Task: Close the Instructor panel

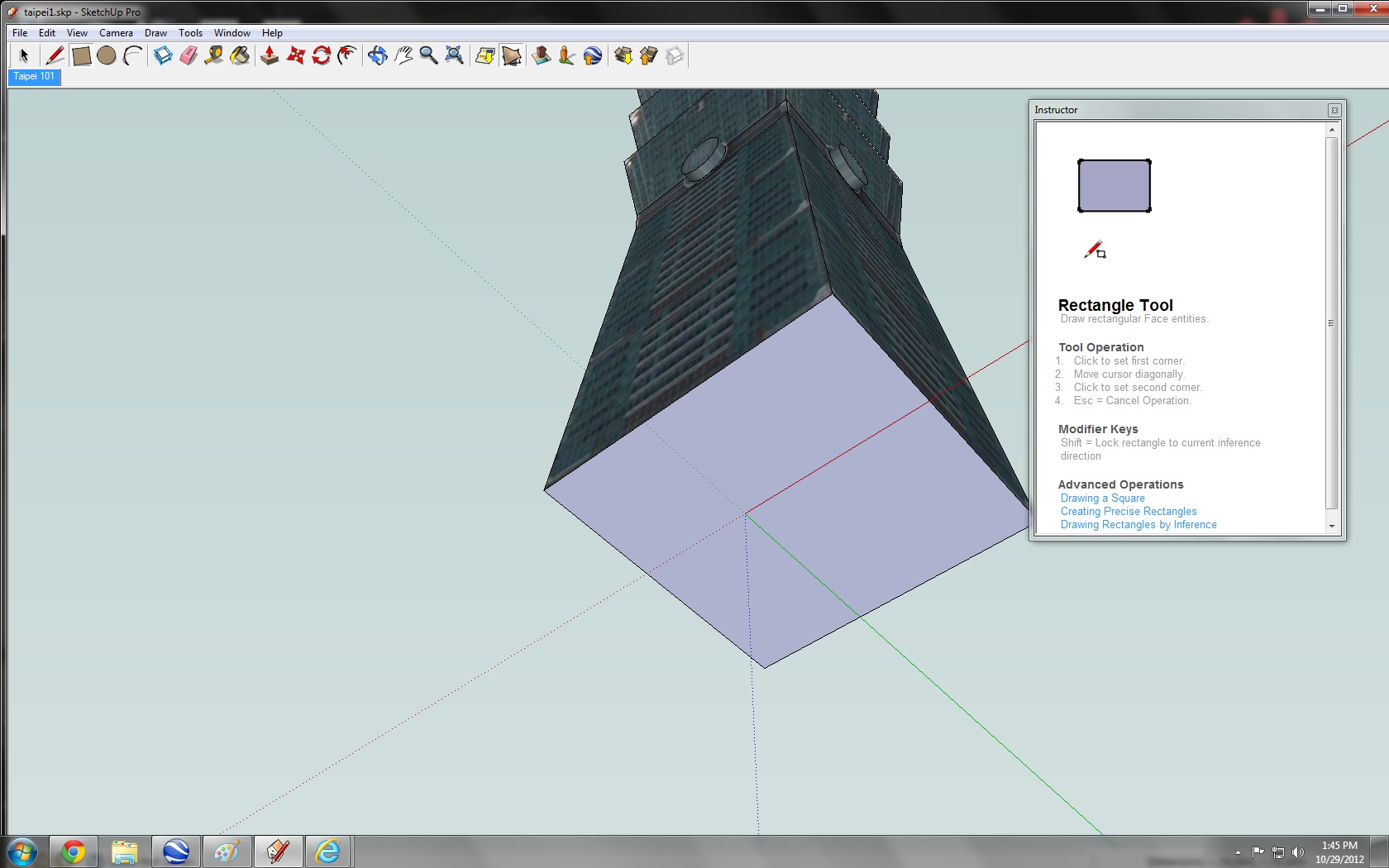Action: click(1334, 110)
